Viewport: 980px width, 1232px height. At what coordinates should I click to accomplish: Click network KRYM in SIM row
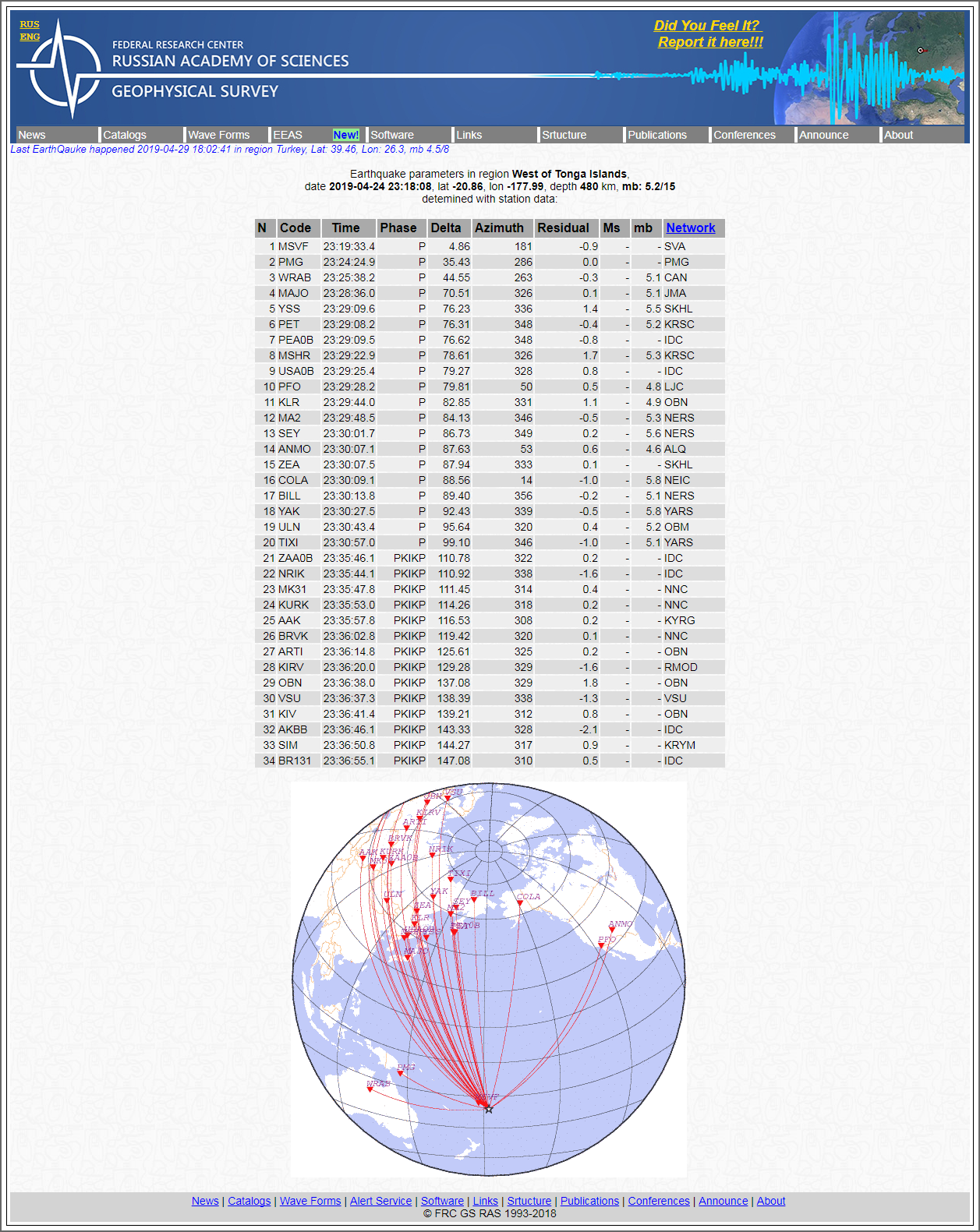680,745
